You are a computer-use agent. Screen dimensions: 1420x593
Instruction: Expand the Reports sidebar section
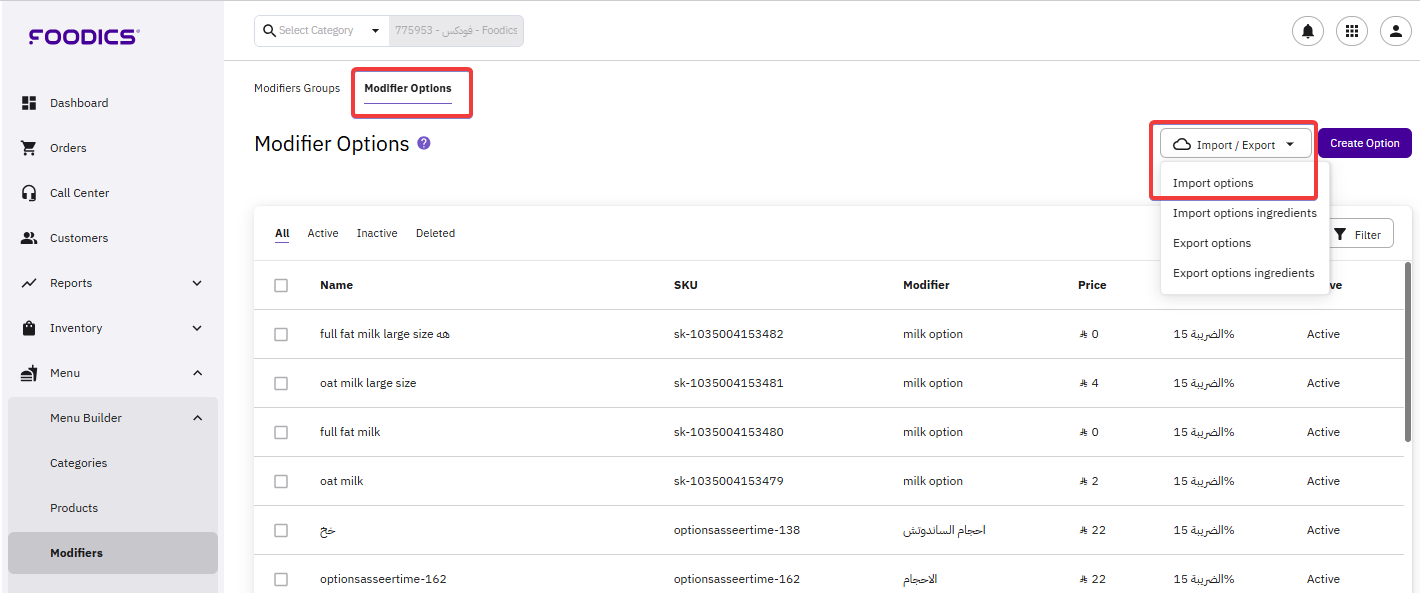pos(197,283)
